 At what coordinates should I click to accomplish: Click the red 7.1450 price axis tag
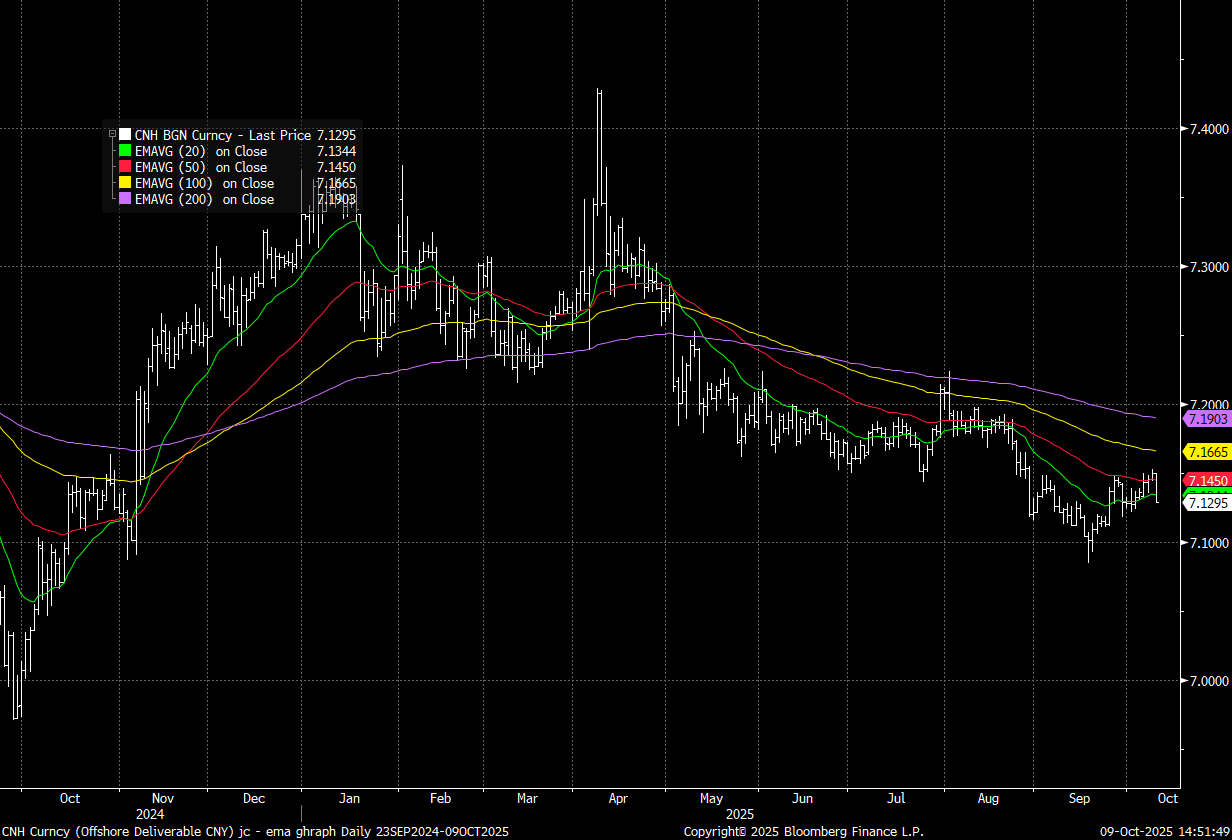1206,480
